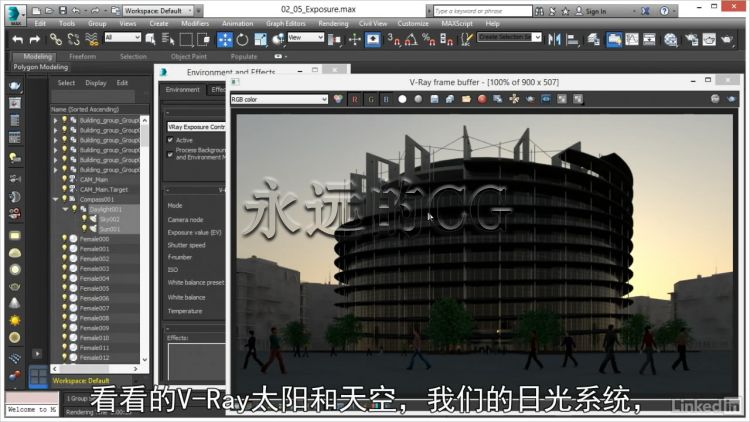Open the Customize menu
Screen dimensions: 750x422
coord(413,23)
